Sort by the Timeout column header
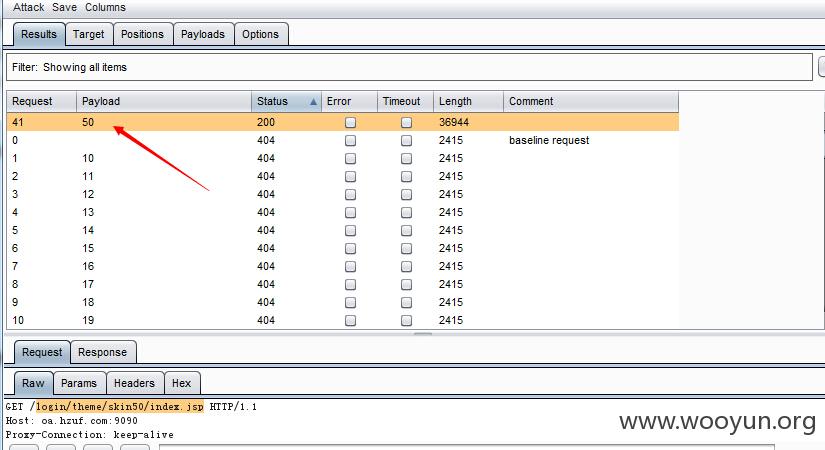Screen dimensions: 825x450 click(405, 101)
